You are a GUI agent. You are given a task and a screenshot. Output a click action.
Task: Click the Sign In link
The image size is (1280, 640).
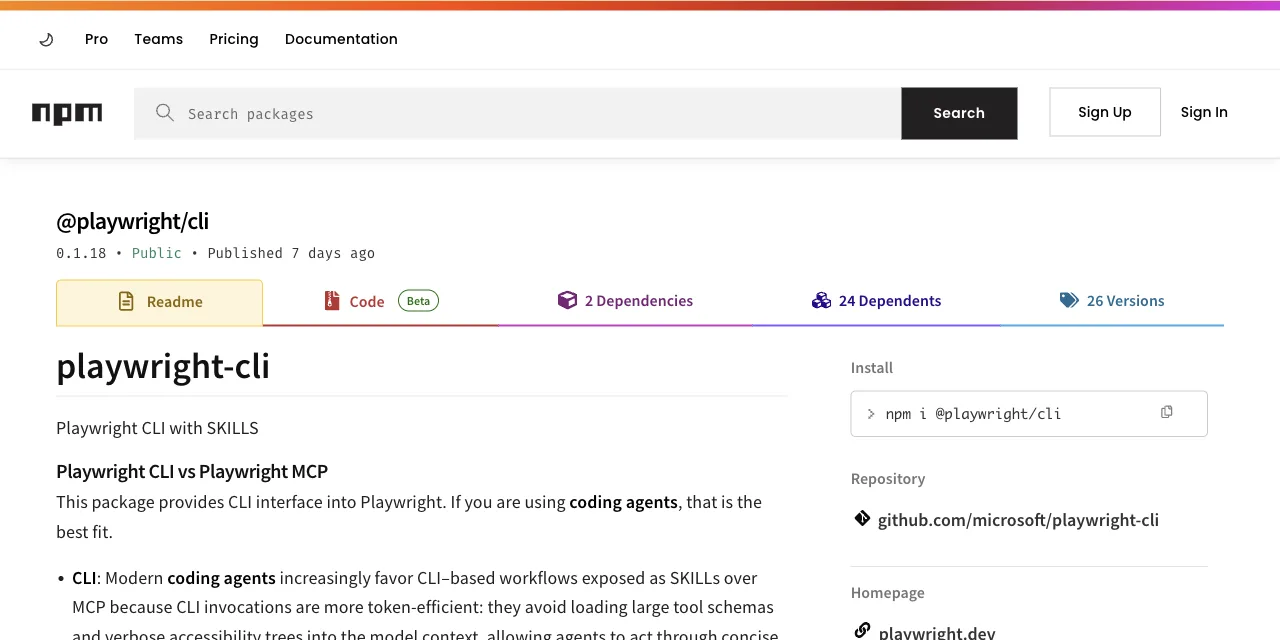tap(1204, 112)
